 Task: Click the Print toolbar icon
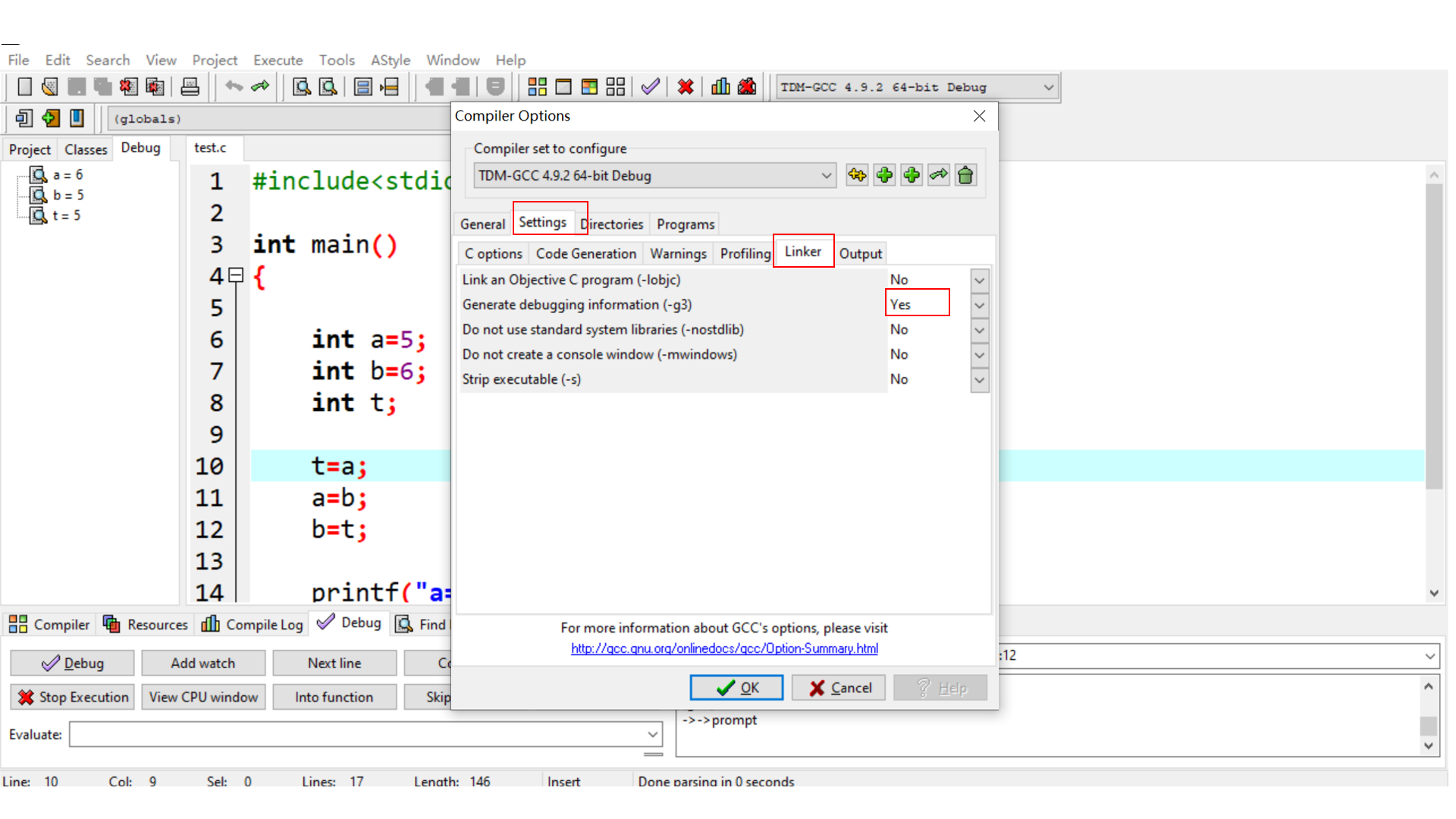pos(190,87)
